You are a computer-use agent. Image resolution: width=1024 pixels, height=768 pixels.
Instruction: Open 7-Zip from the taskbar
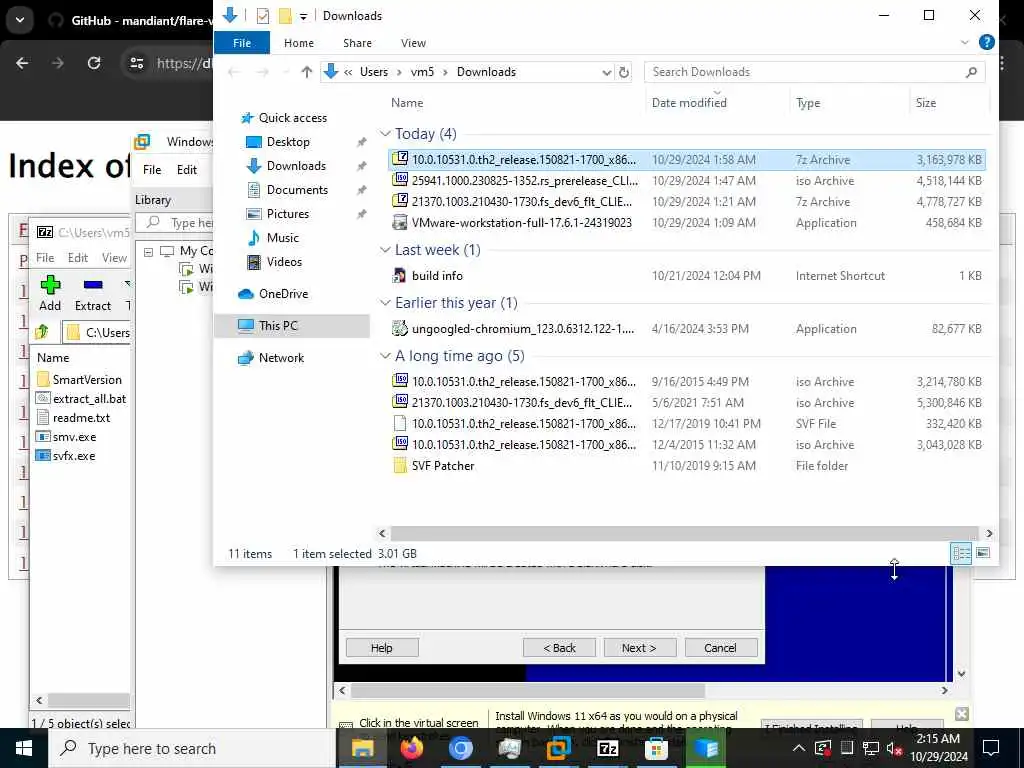(x=607, y=748)
